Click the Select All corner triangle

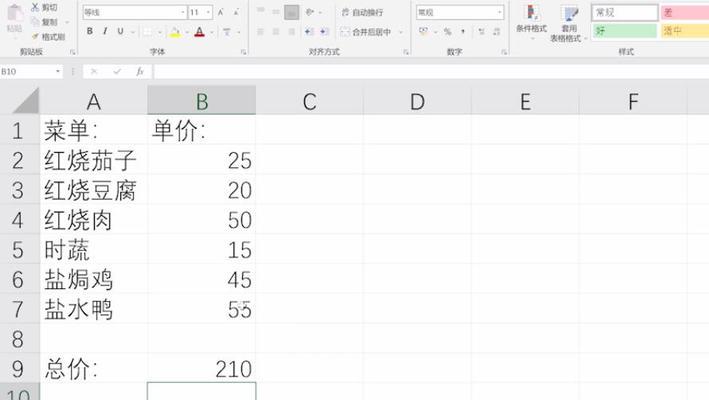(25, 101)
